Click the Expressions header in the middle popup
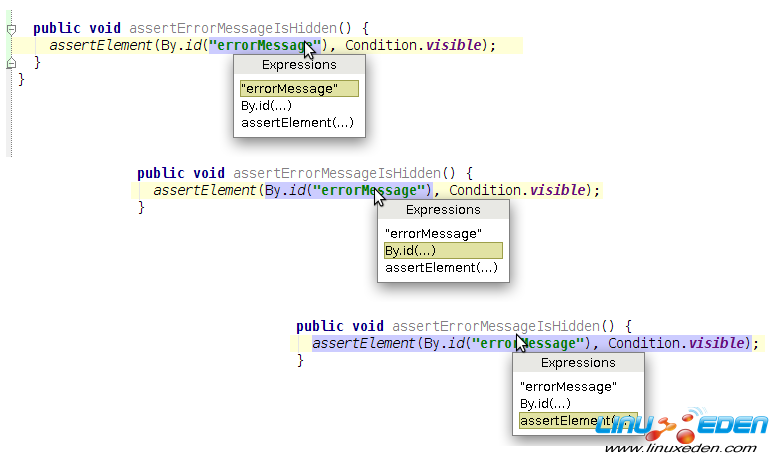Viewport: 777px width, 462px height. 443,210
